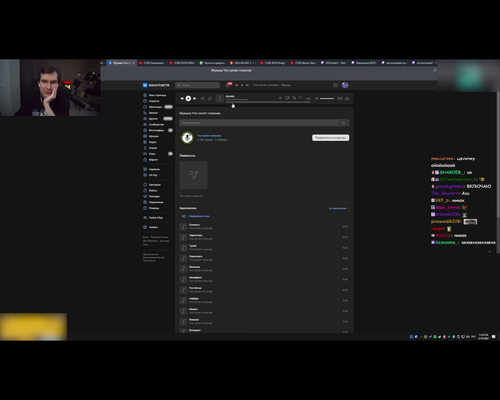Viewport: 500px width, 400px height.
Task: Open Музыка in the left sidebar
Action: tap(151, 136)
